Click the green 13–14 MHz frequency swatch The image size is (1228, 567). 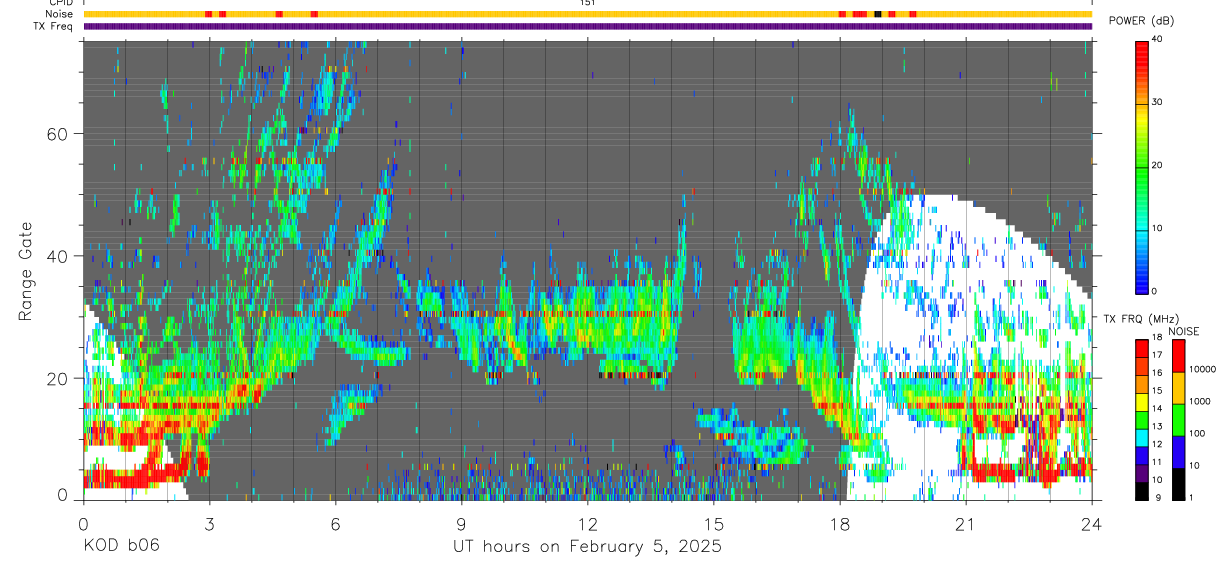click(x=1142, y=418)
